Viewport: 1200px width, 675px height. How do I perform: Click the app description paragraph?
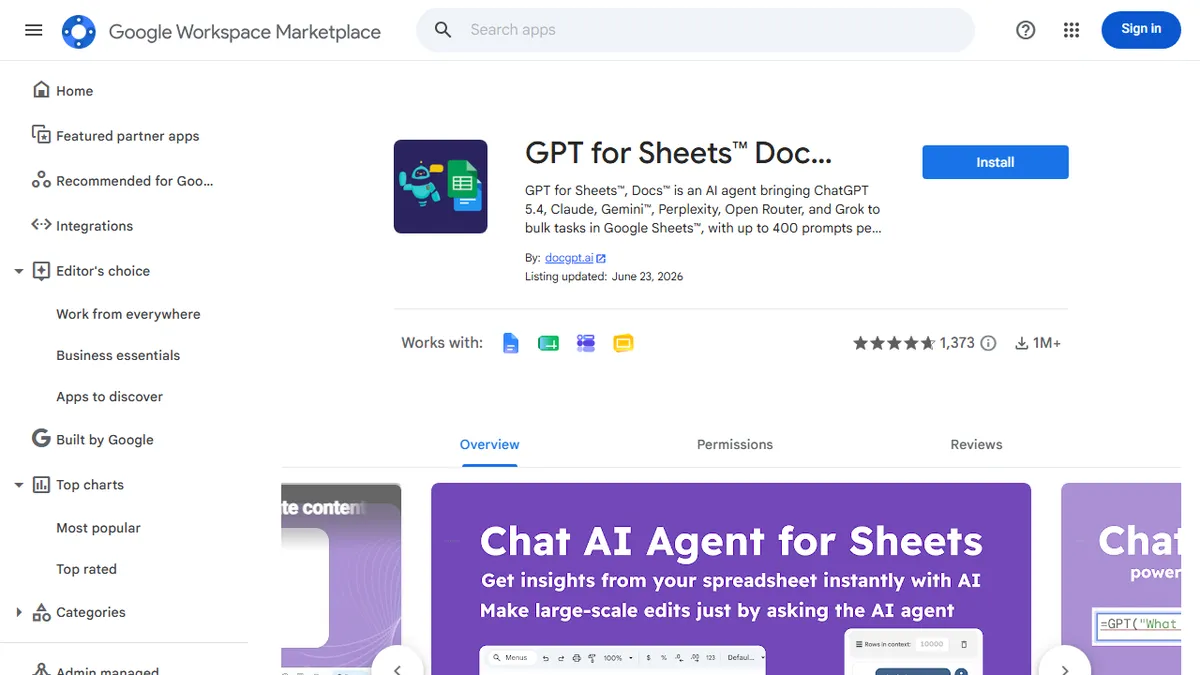(704, 209)
